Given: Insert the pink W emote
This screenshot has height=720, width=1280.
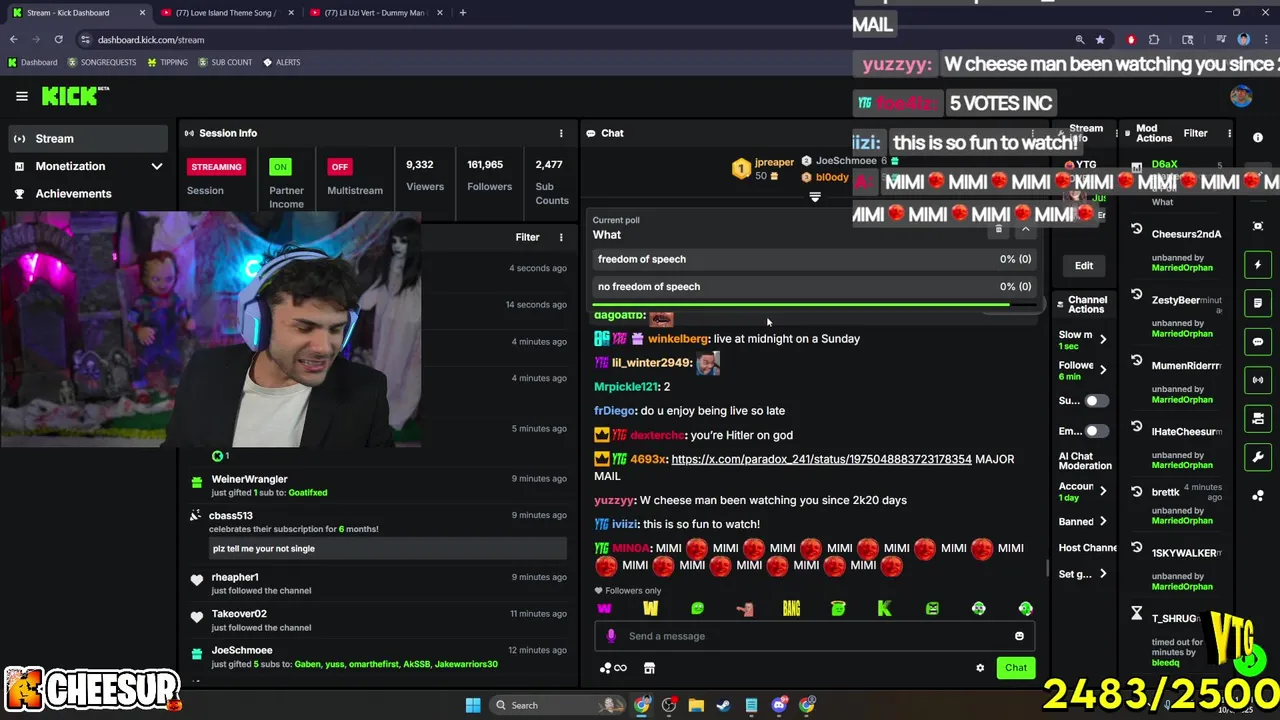Looking at the screenshot, I should tap(604, 608).
